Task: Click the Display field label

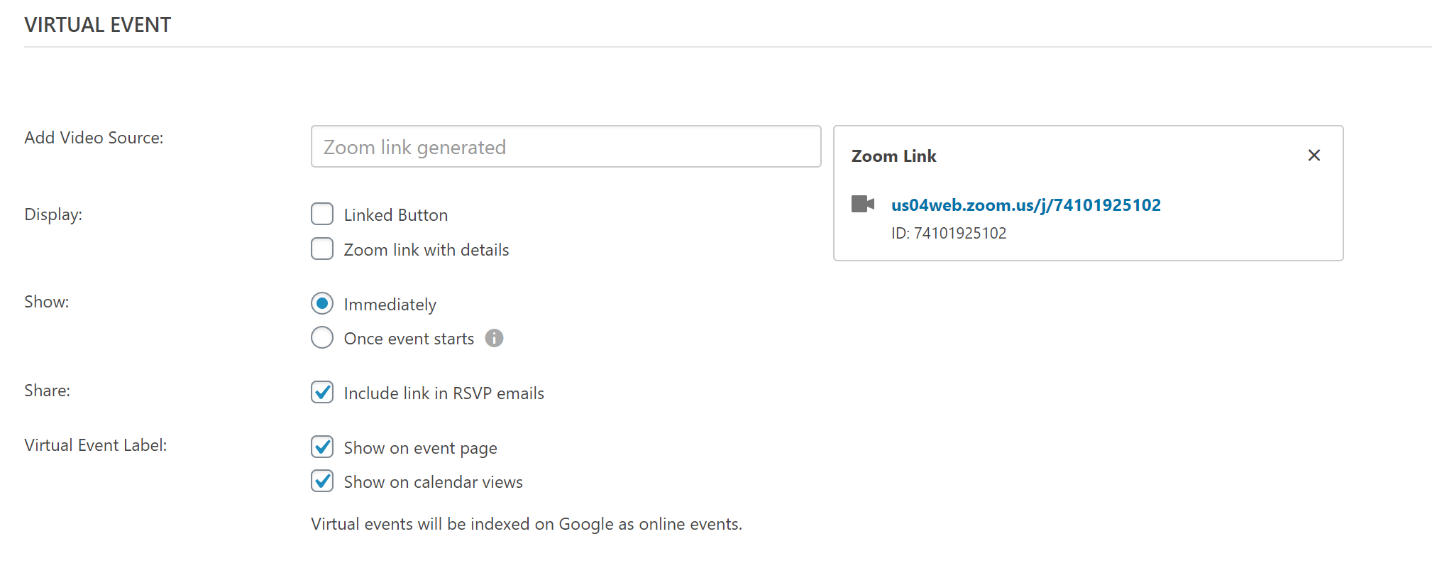Action: (53, 213)
